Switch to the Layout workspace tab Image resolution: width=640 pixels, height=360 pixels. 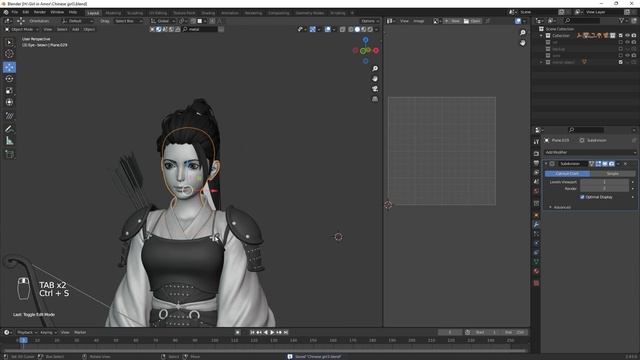[93, 13]
